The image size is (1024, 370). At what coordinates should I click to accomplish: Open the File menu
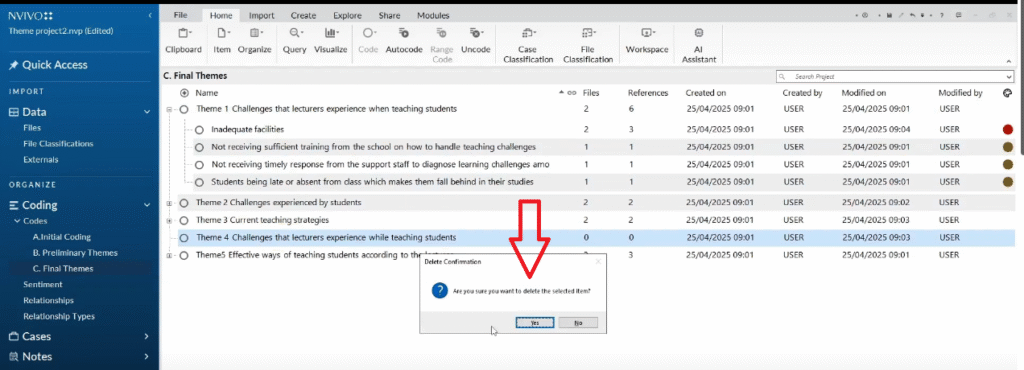pos(181,16)
